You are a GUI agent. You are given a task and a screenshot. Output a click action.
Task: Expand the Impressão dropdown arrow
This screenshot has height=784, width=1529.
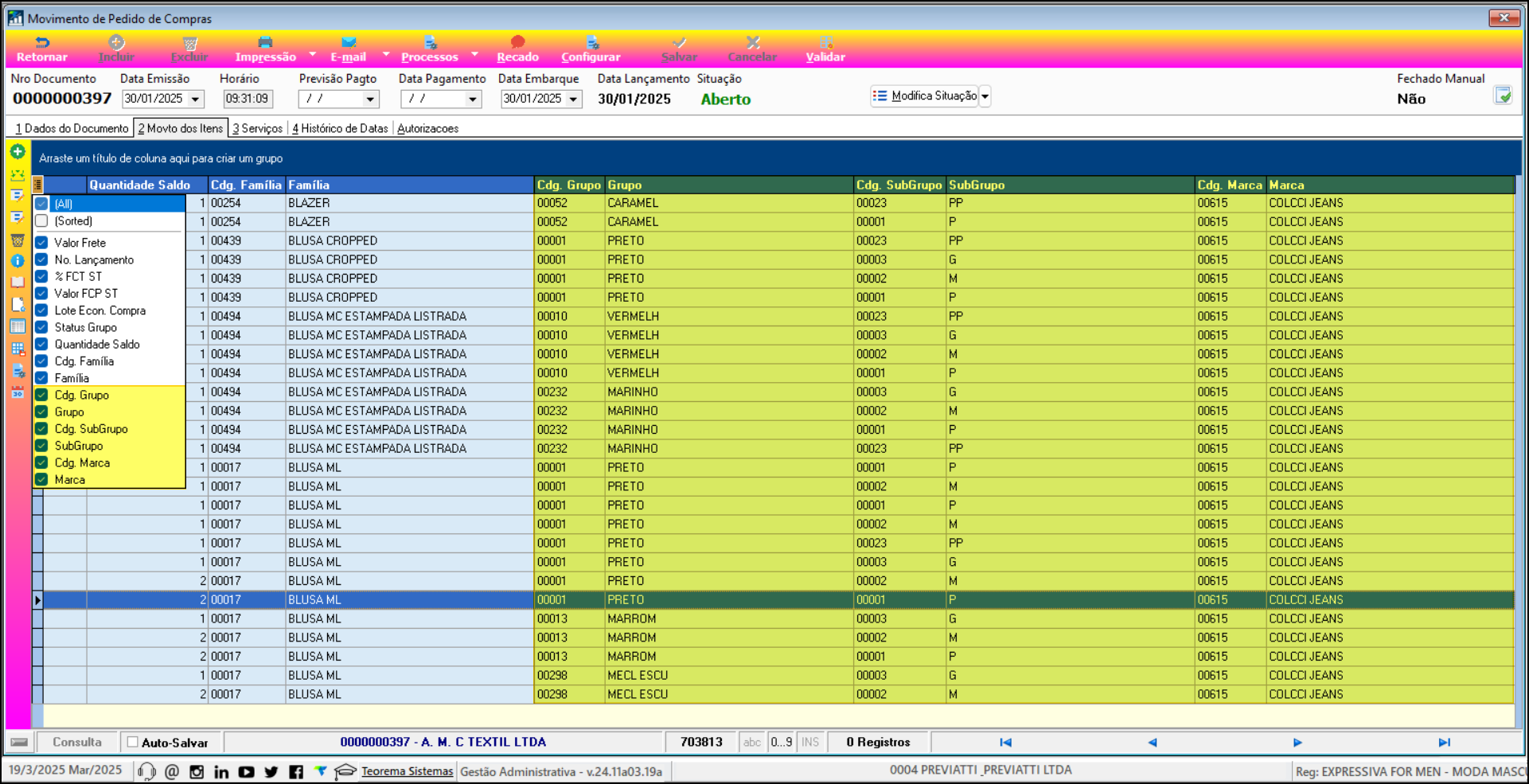(x=312, y=54)
